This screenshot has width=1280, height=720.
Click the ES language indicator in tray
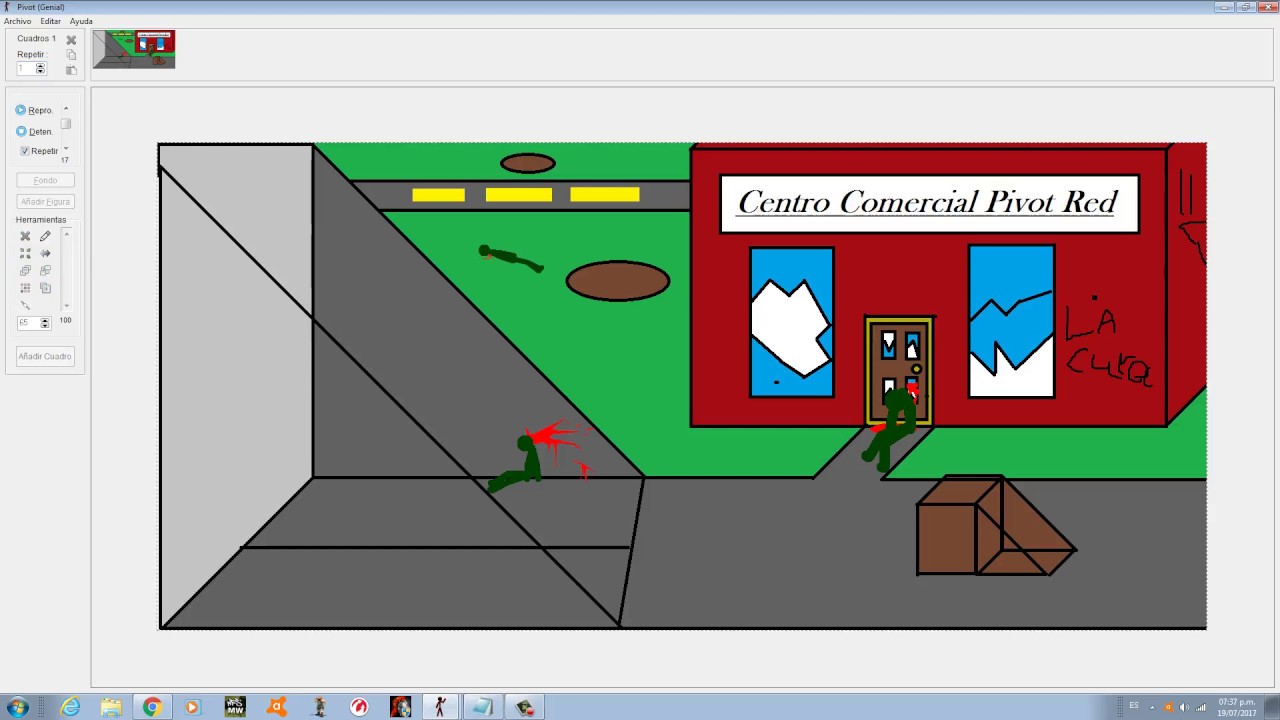[x=1134, y=705]
